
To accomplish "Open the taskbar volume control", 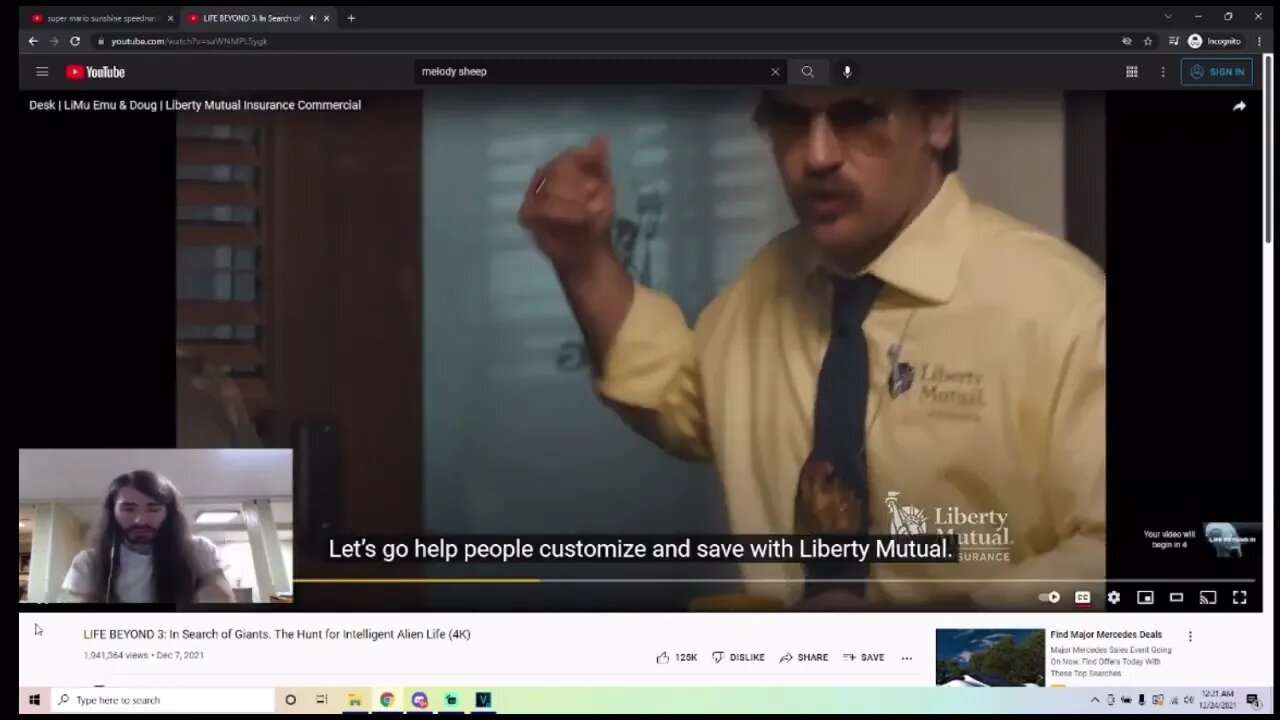I will point(1188,700).
